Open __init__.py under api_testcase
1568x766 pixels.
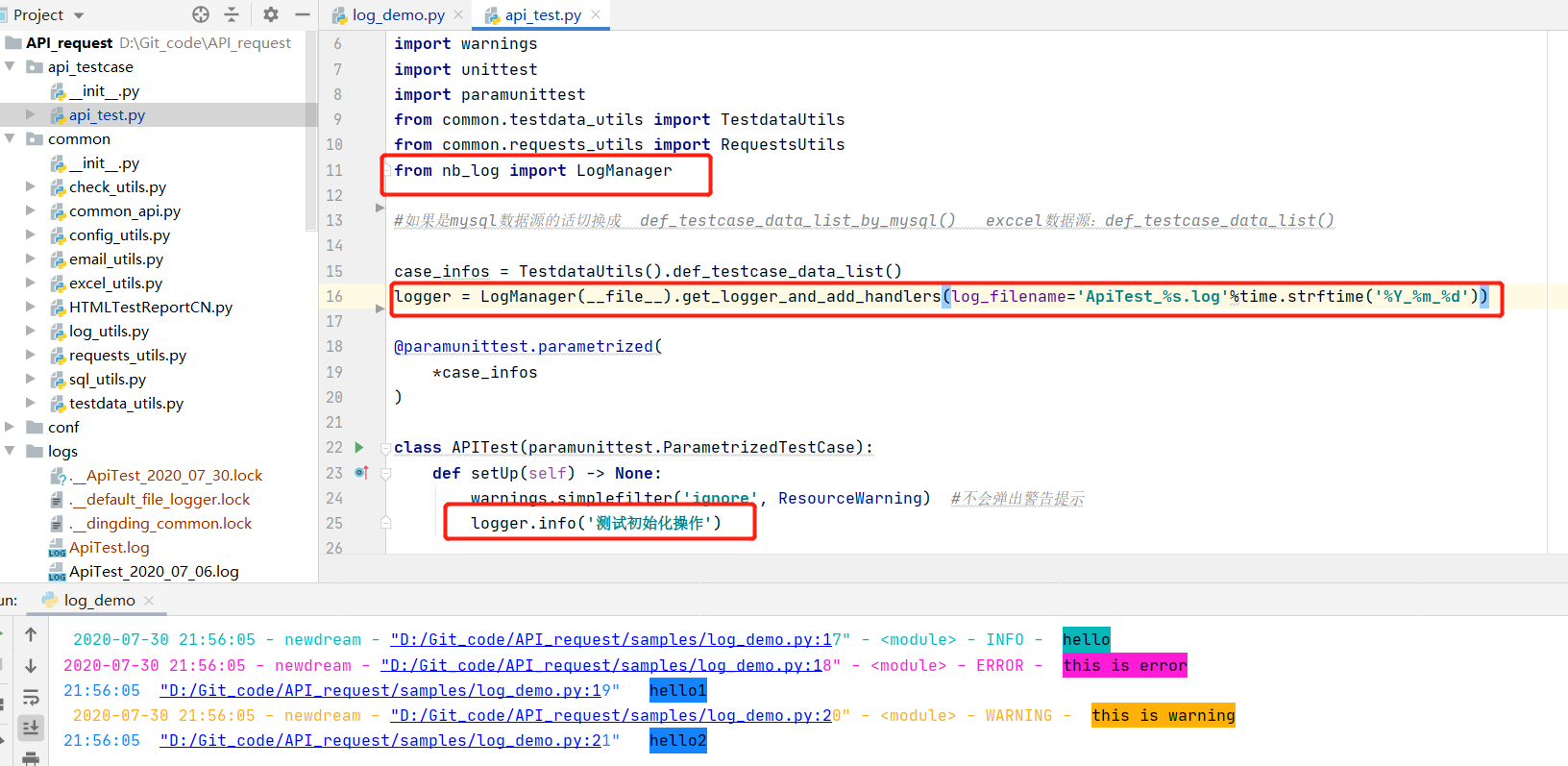point(104,90)
